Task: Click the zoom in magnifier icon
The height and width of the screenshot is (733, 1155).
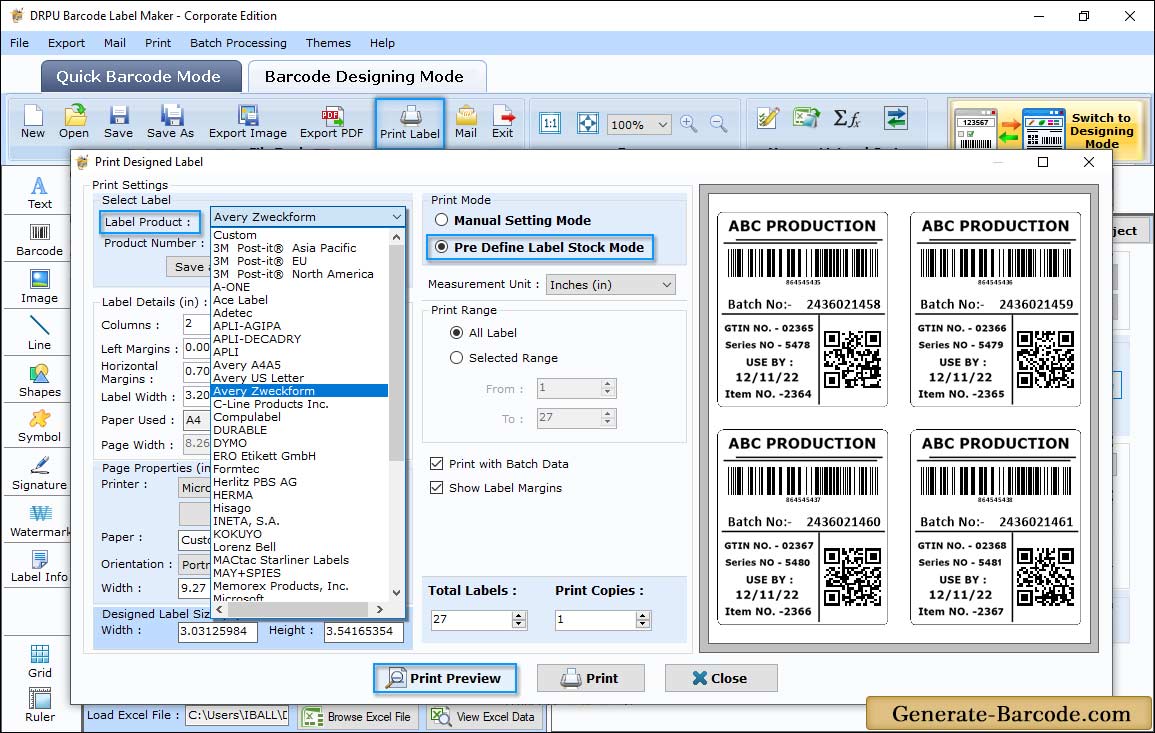Action: tap(689, 124)
